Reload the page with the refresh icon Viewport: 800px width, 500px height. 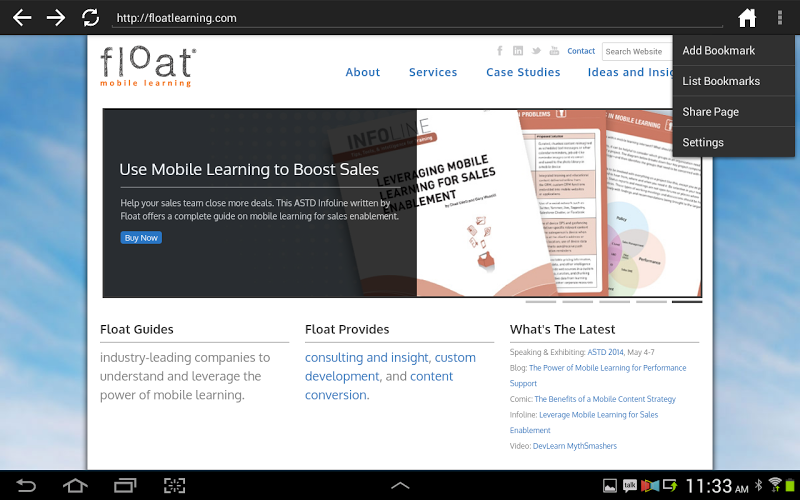pyautogui.click(x=90, y=17)
